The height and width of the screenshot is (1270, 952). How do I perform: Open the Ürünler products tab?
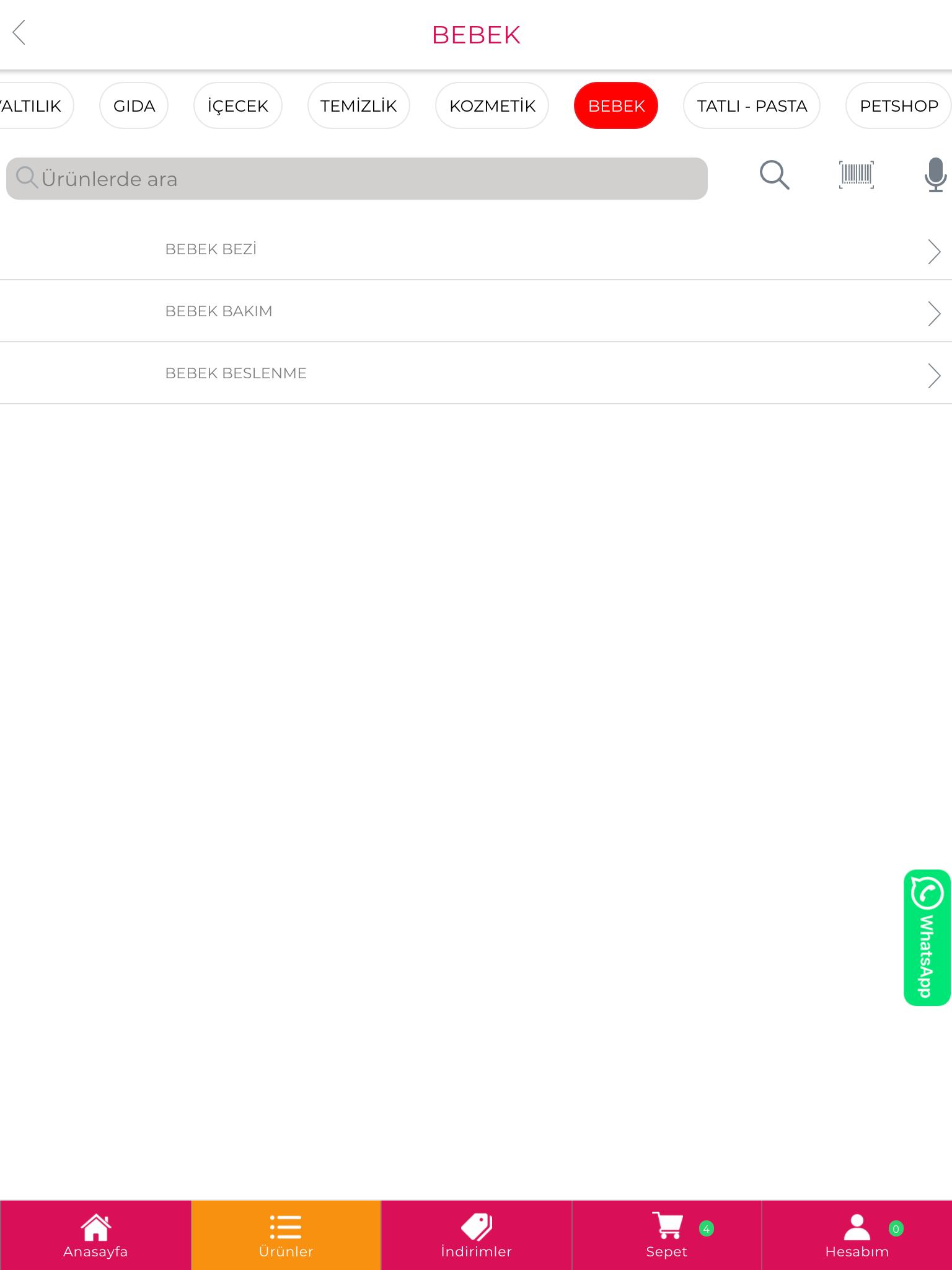[x=286, y=1235]
